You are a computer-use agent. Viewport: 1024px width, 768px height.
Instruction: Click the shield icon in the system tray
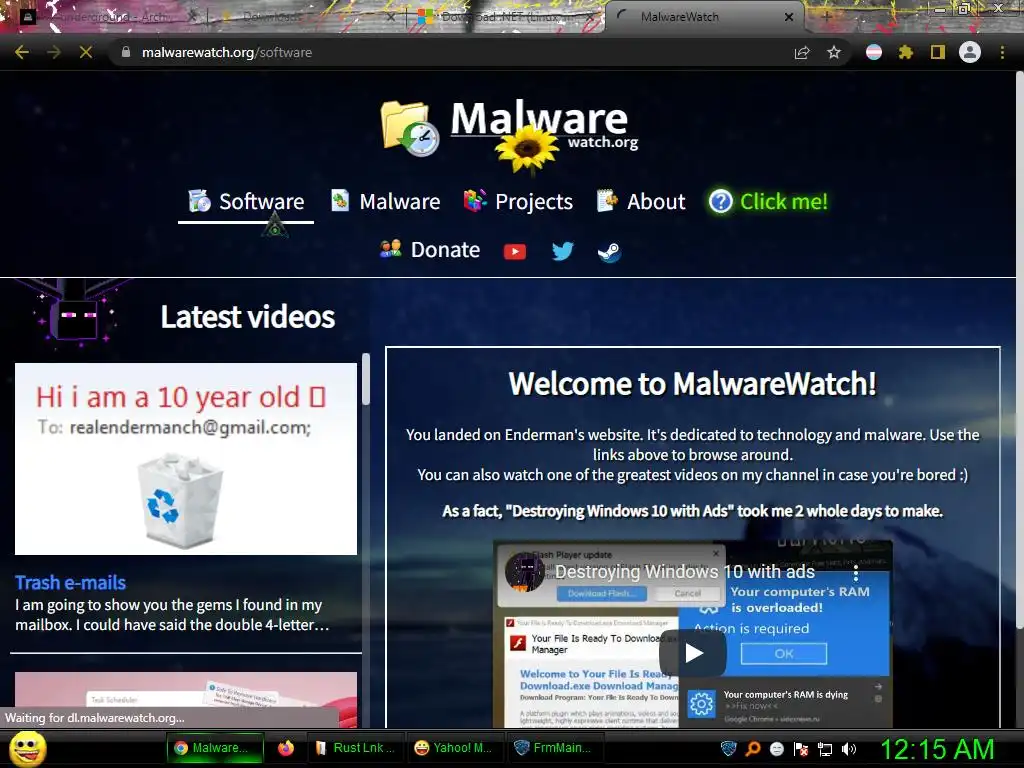point(728,748)
